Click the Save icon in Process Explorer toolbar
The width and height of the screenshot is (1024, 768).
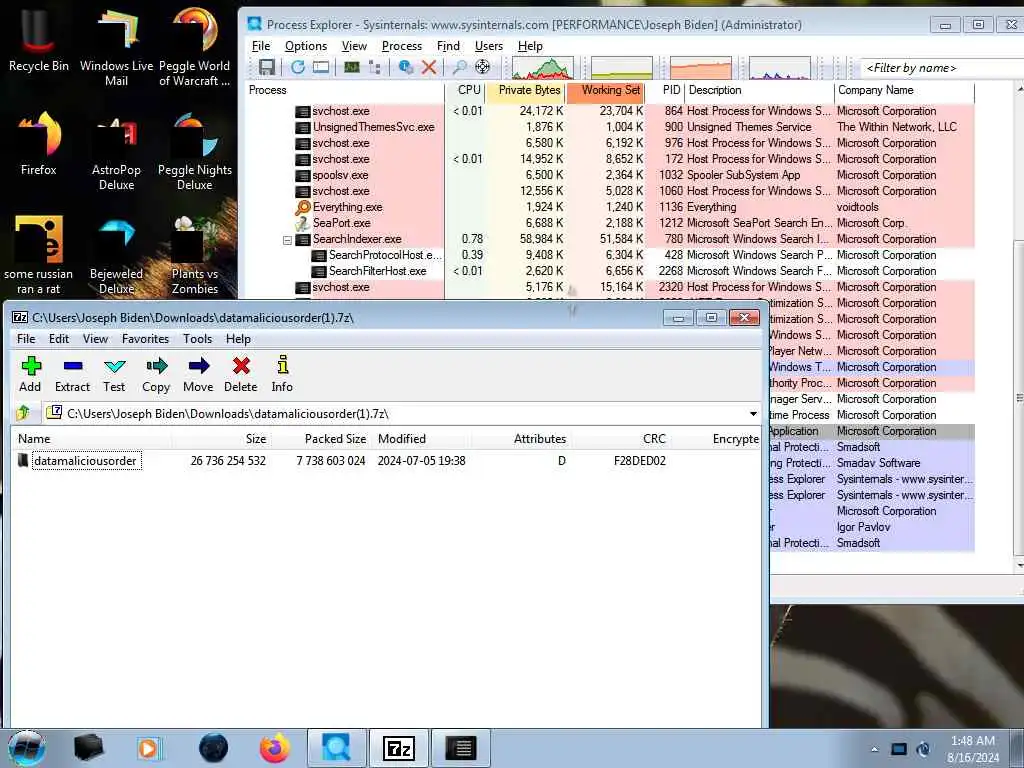266,67
